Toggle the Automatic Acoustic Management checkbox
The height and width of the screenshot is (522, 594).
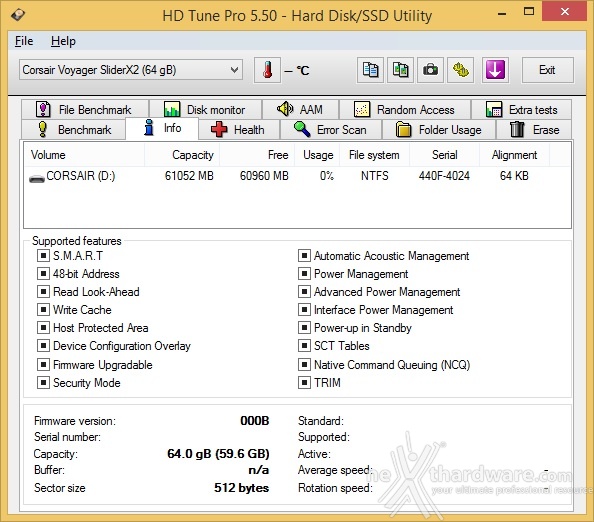pyautogui.click(x=304, y=256)
